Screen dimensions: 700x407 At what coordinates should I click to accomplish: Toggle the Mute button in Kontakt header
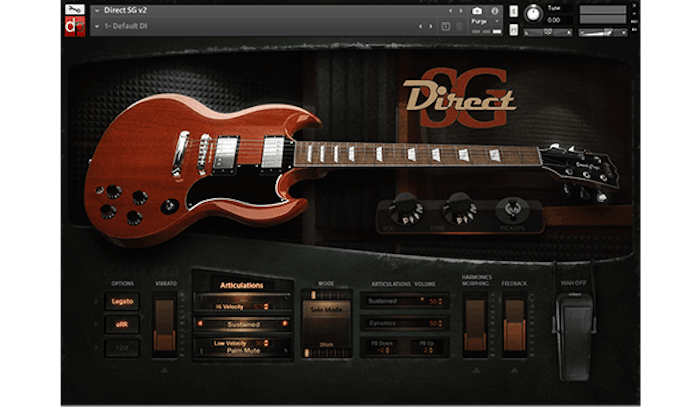coord(513,30)
